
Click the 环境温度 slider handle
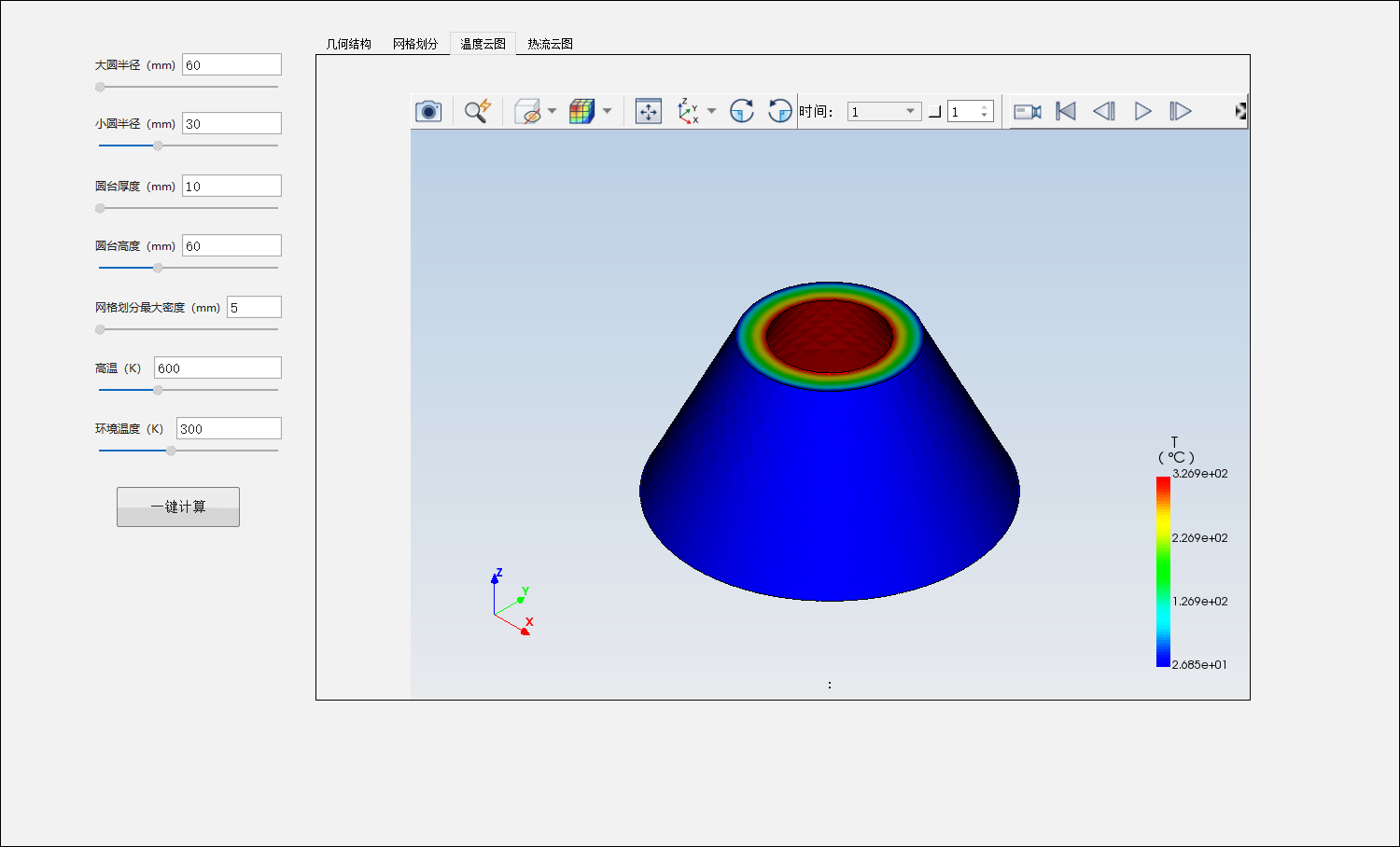(x=171, y=451)
